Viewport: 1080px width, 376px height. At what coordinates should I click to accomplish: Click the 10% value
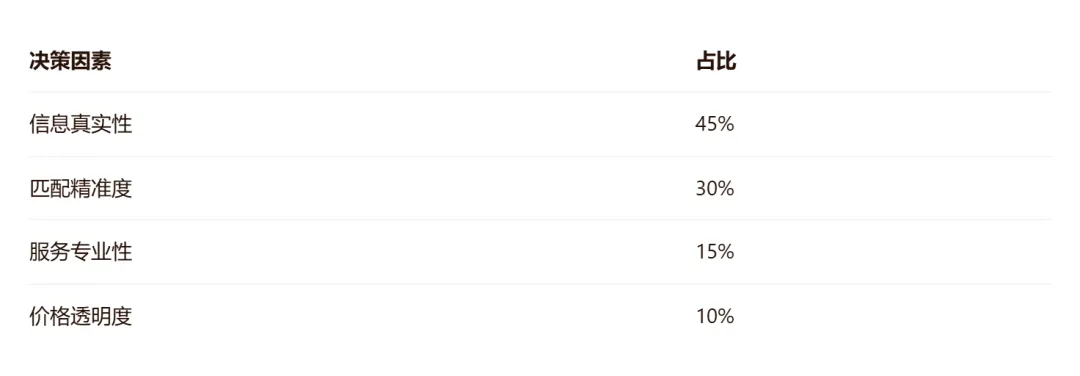(715, 317)
